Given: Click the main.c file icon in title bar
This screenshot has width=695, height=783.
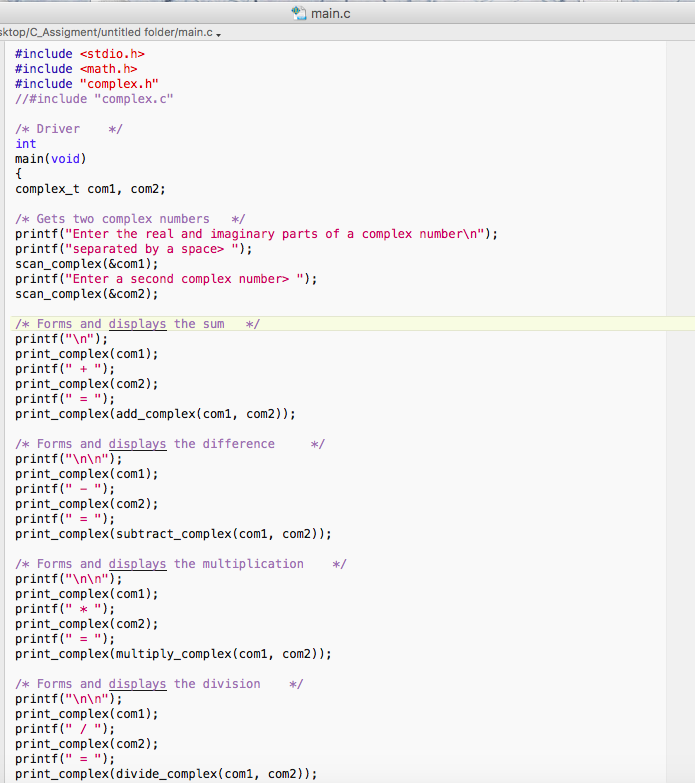Looking at the screenshot, I should (x=299, y=13).
